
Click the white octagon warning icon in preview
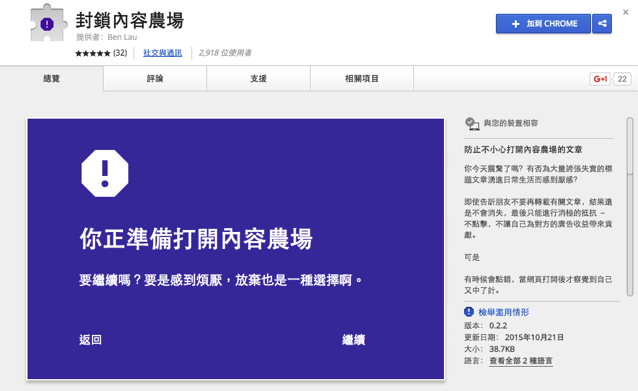coord(105,173)
